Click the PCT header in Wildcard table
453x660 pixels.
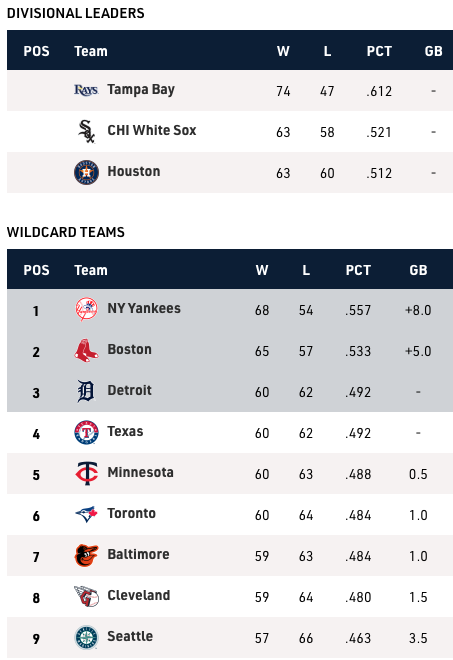click(x=358, y=270)
